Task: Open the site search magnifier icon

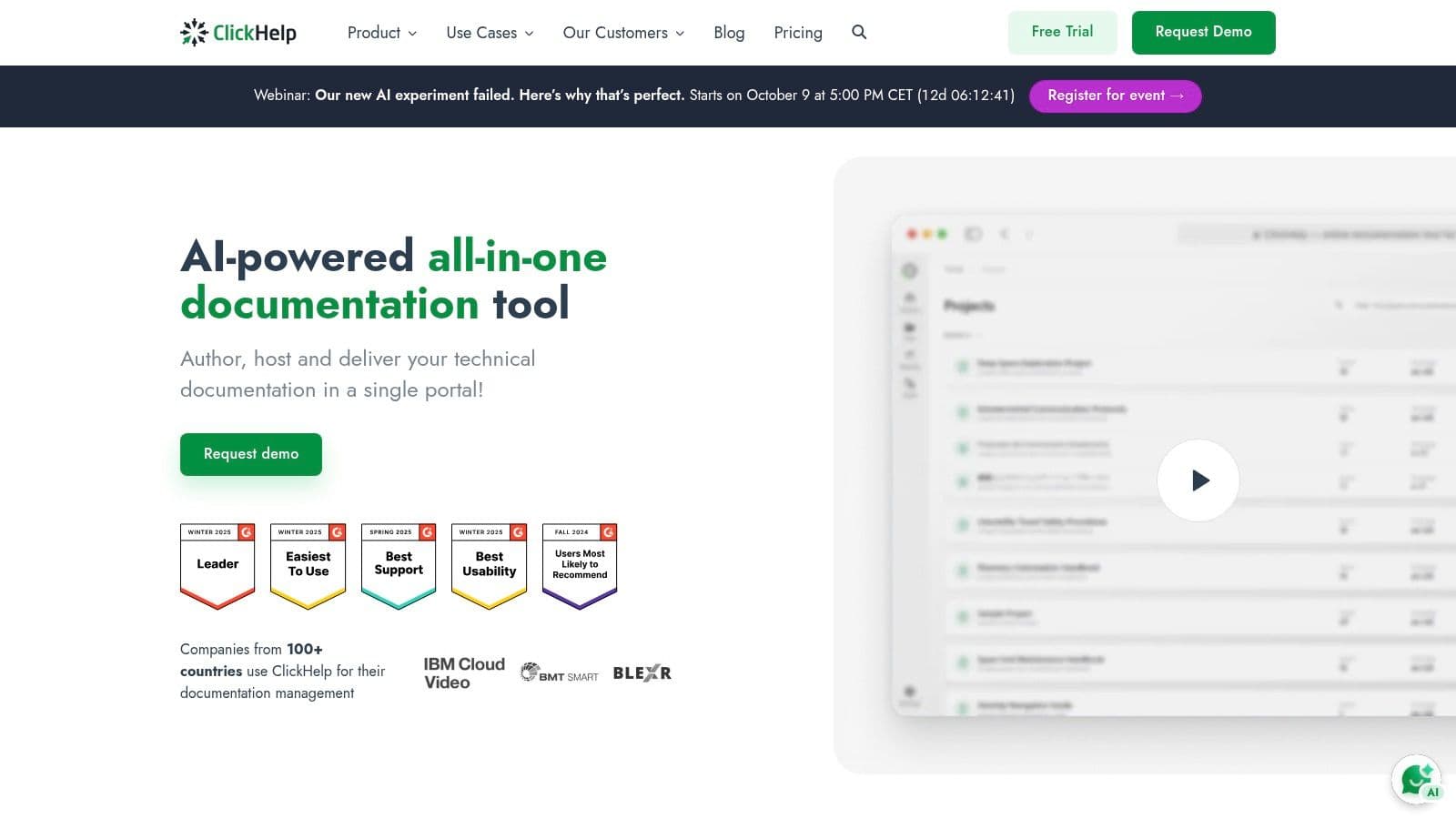Action: [x=859, y=32]
